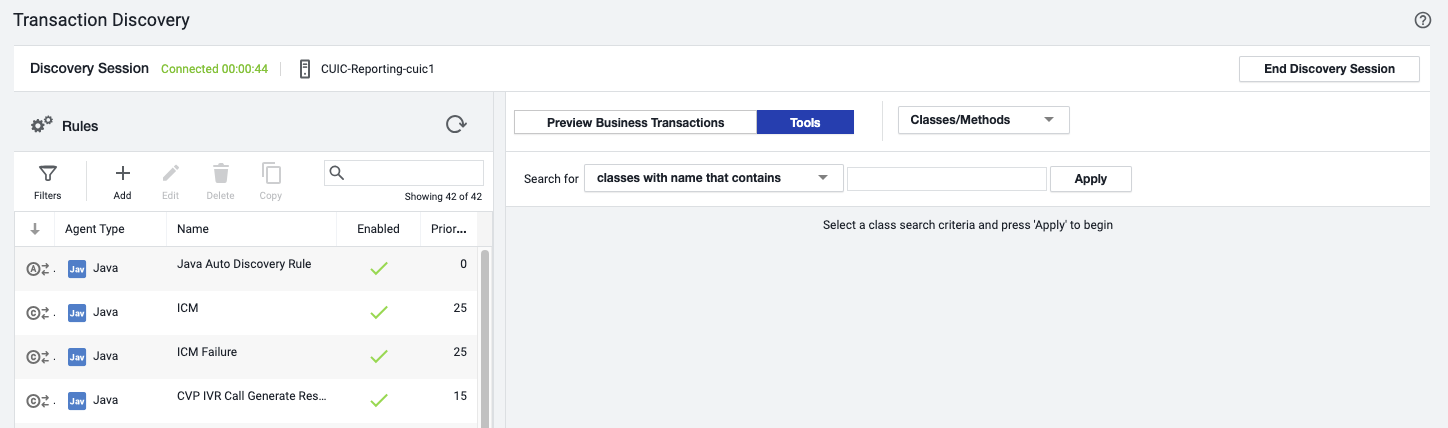Click rule type icon for ICM Failure row
This screenshot has width=1448, height=428.
[37, 356]
